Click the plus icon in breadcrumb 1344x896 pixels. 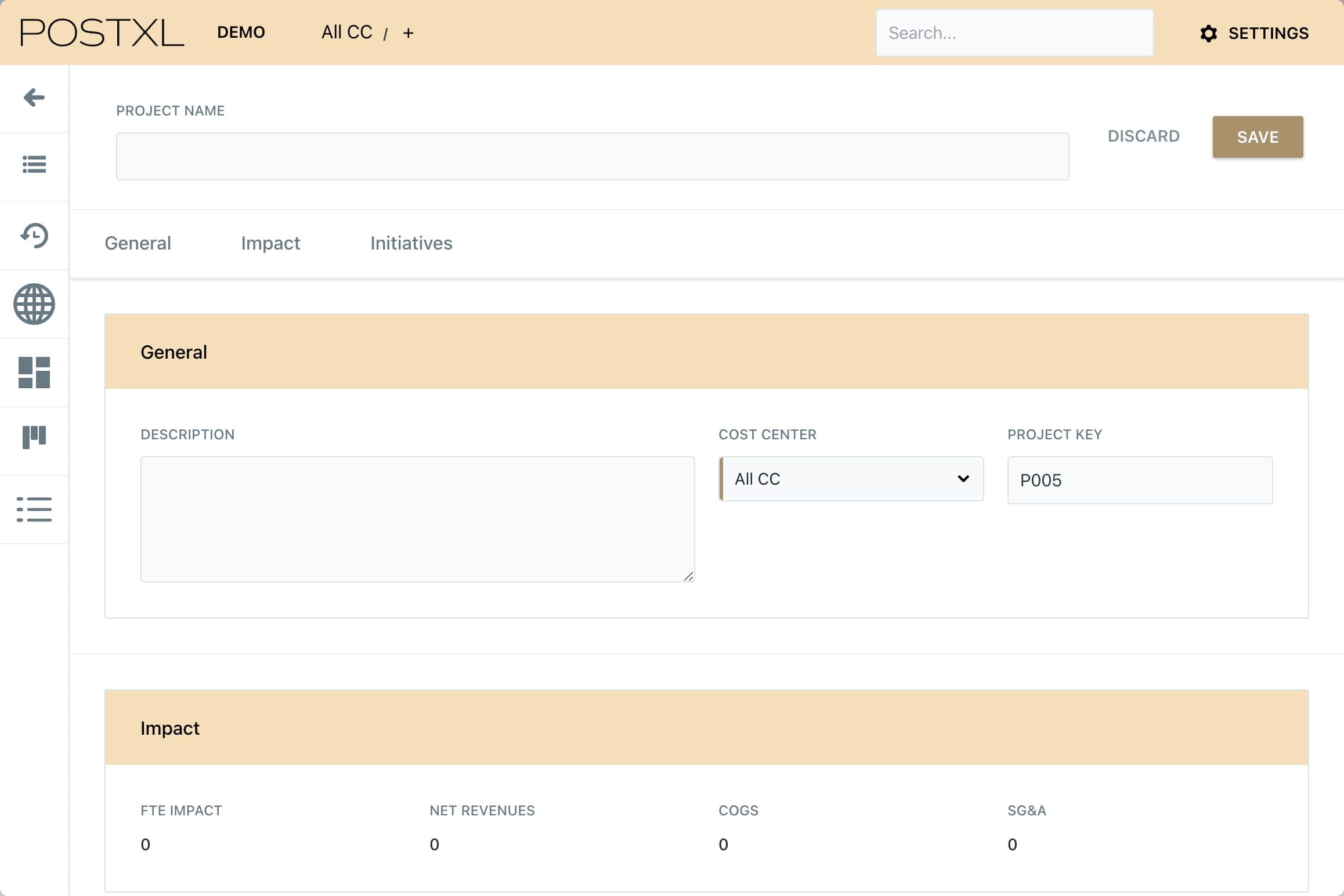click(x=408, y=33)
